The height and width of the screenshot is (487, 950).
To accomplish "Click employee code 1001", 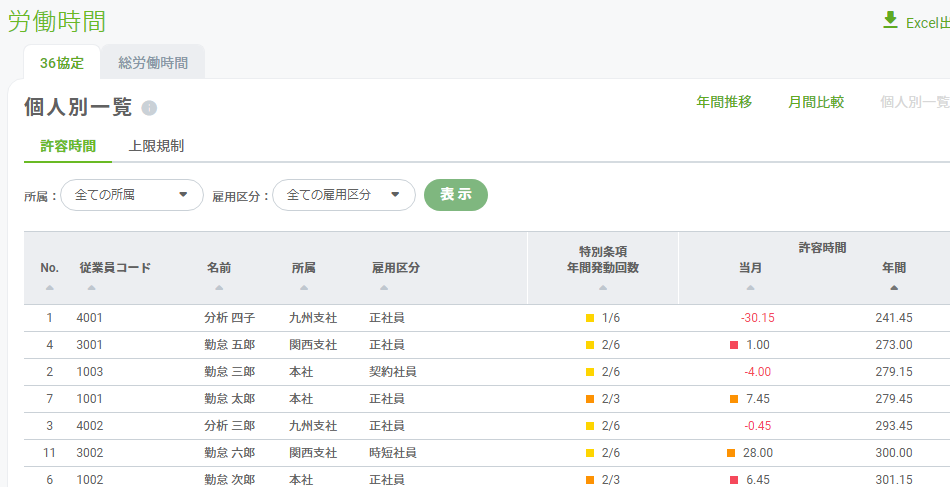I will (90, 399).
